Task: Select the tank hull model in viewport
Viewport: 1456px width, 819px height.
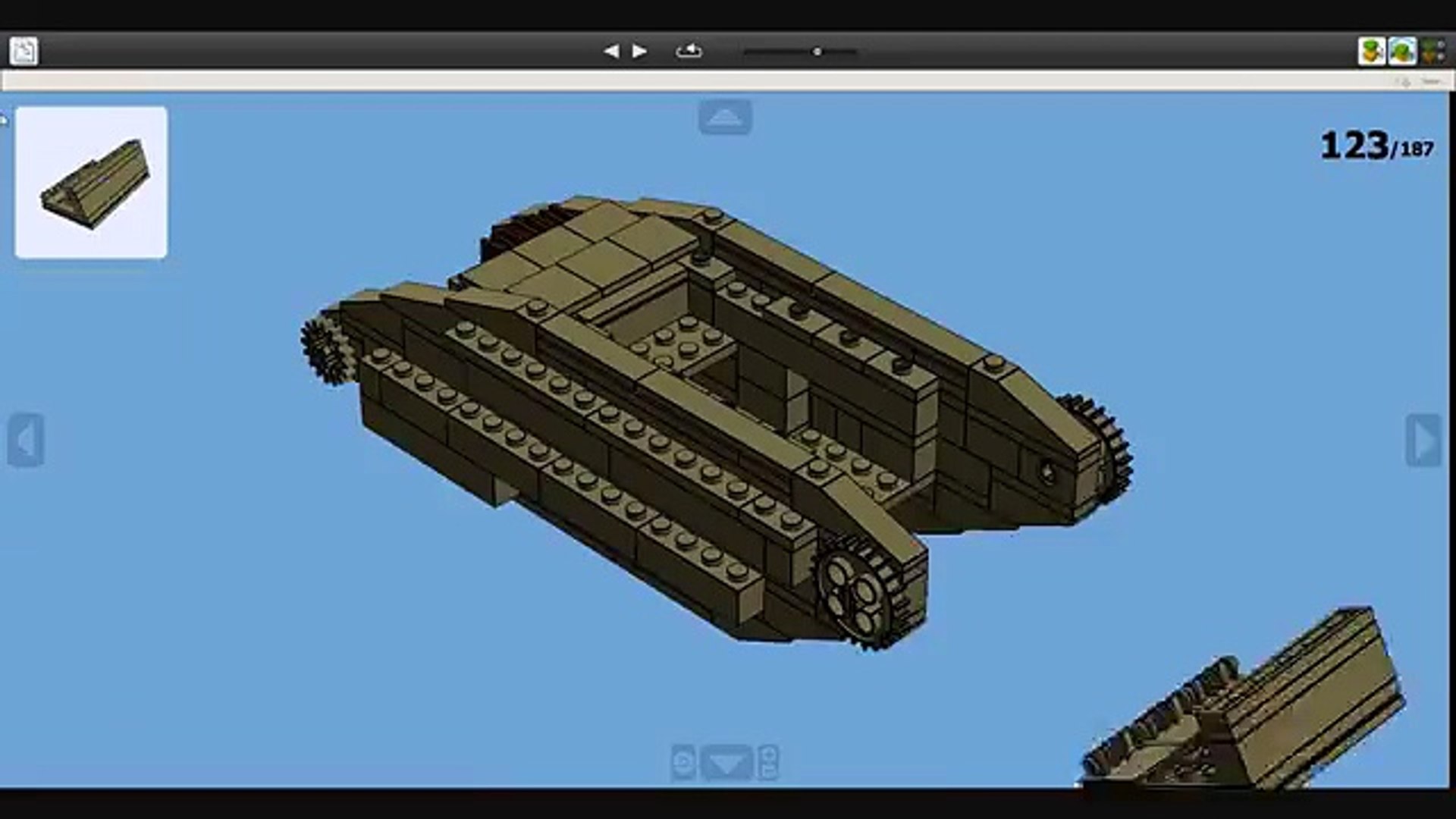Action: click(x=717, y=421)
